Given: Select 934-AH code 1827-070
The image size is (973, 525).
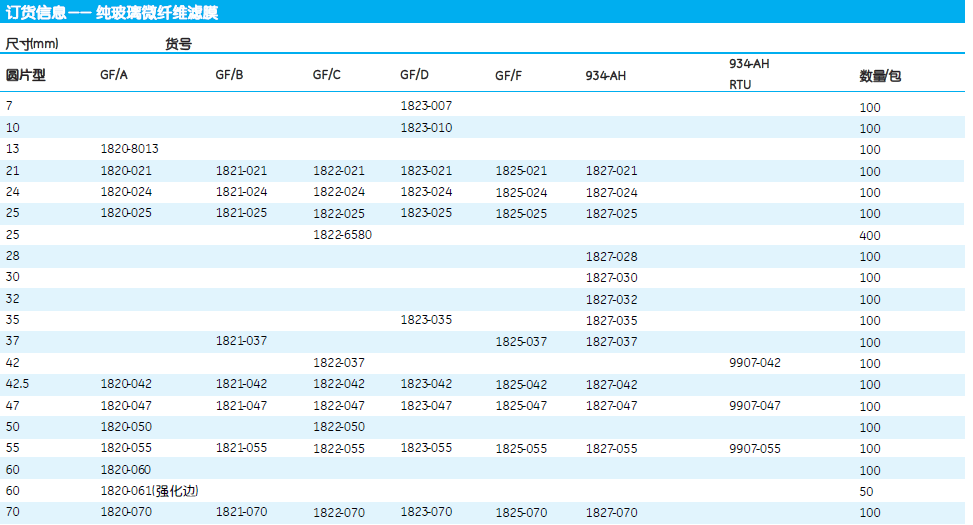Looking at the screenshot, I should [x=612, y=513].
